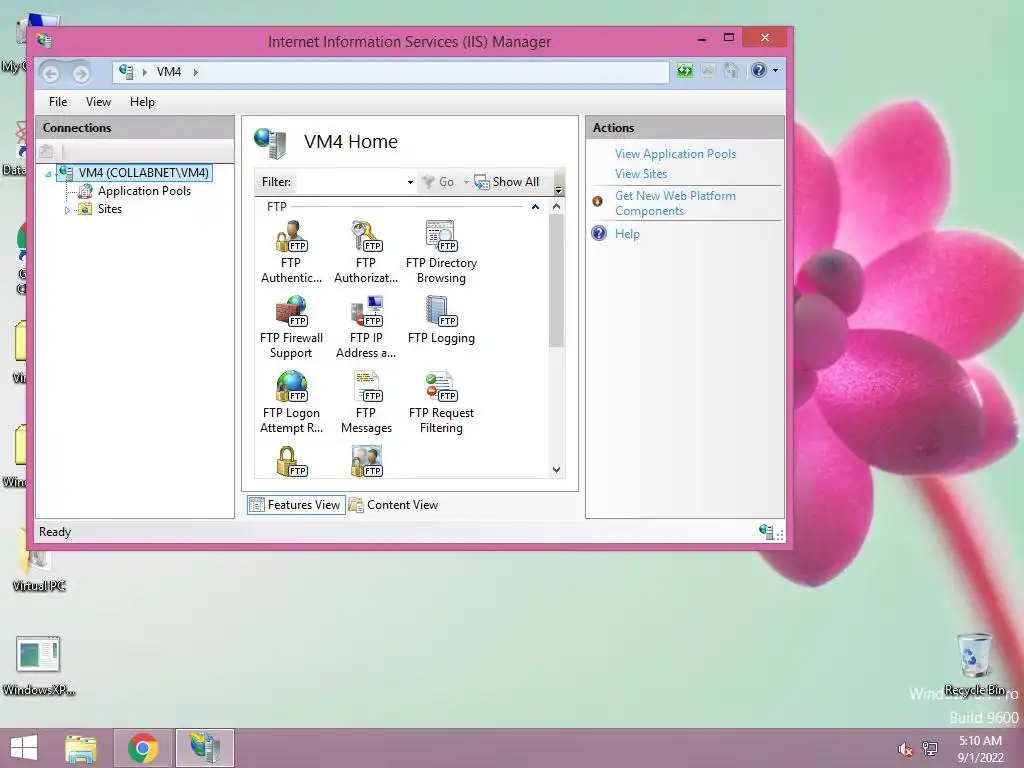Click the muted volume tray icon
Image resolution: width=1024 pixels, height=768 pixels.
coord(905,749)
